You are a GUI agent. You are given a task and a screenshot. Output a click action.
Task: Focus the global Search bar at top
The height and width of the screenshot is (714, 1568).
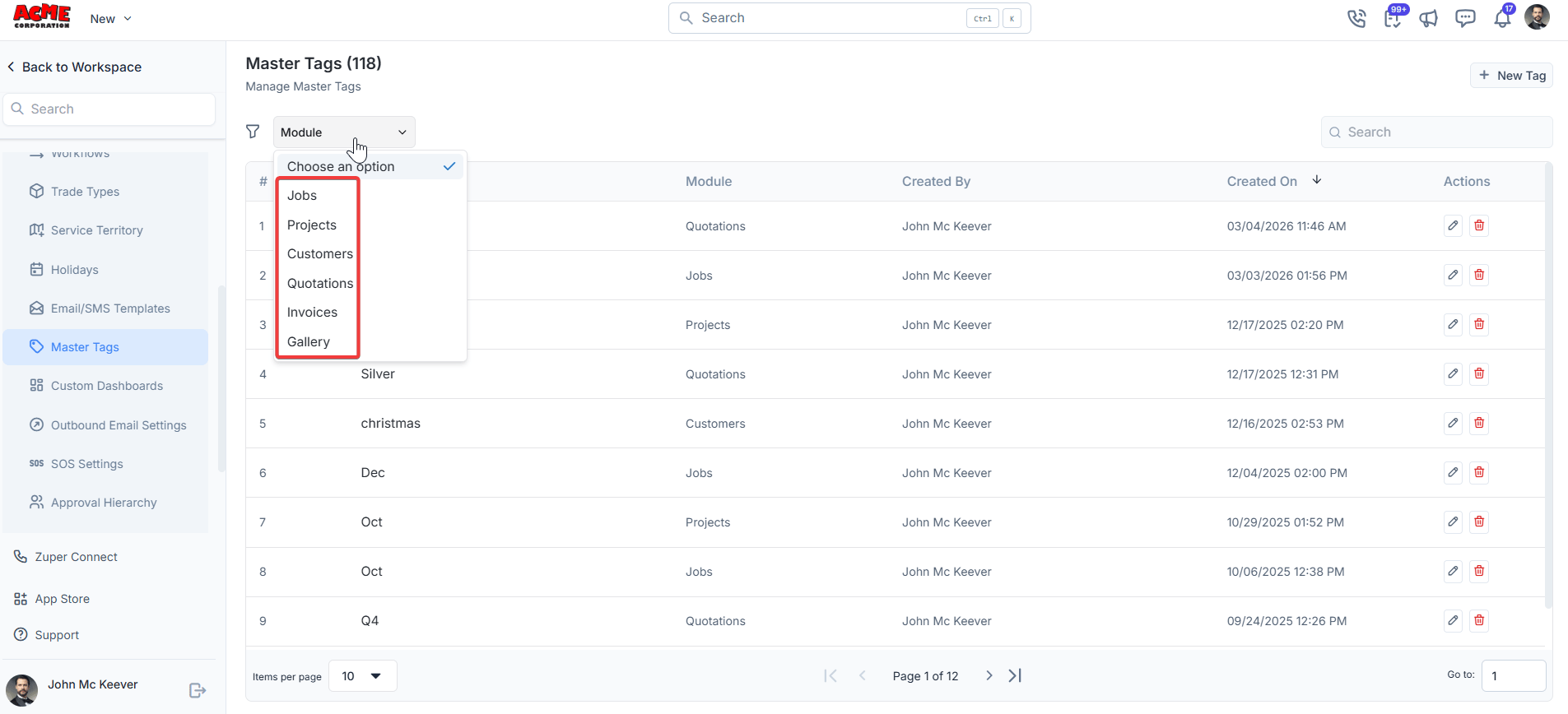point(849,18)
